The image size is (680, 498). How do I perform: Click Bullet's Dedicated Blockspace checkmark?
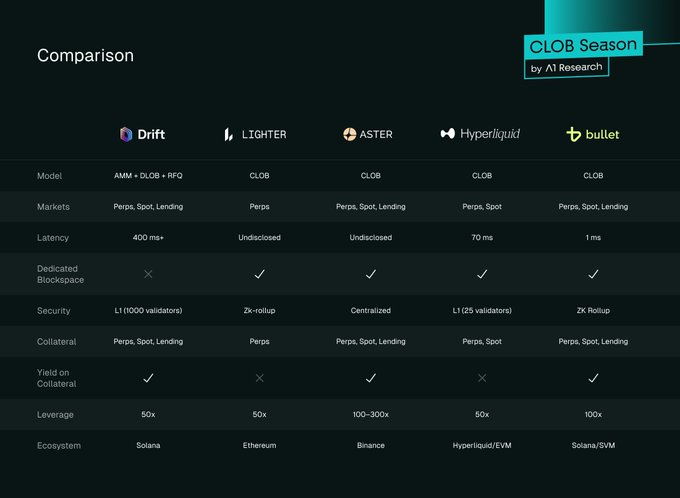pyautogui.click(x=593, y=273)
